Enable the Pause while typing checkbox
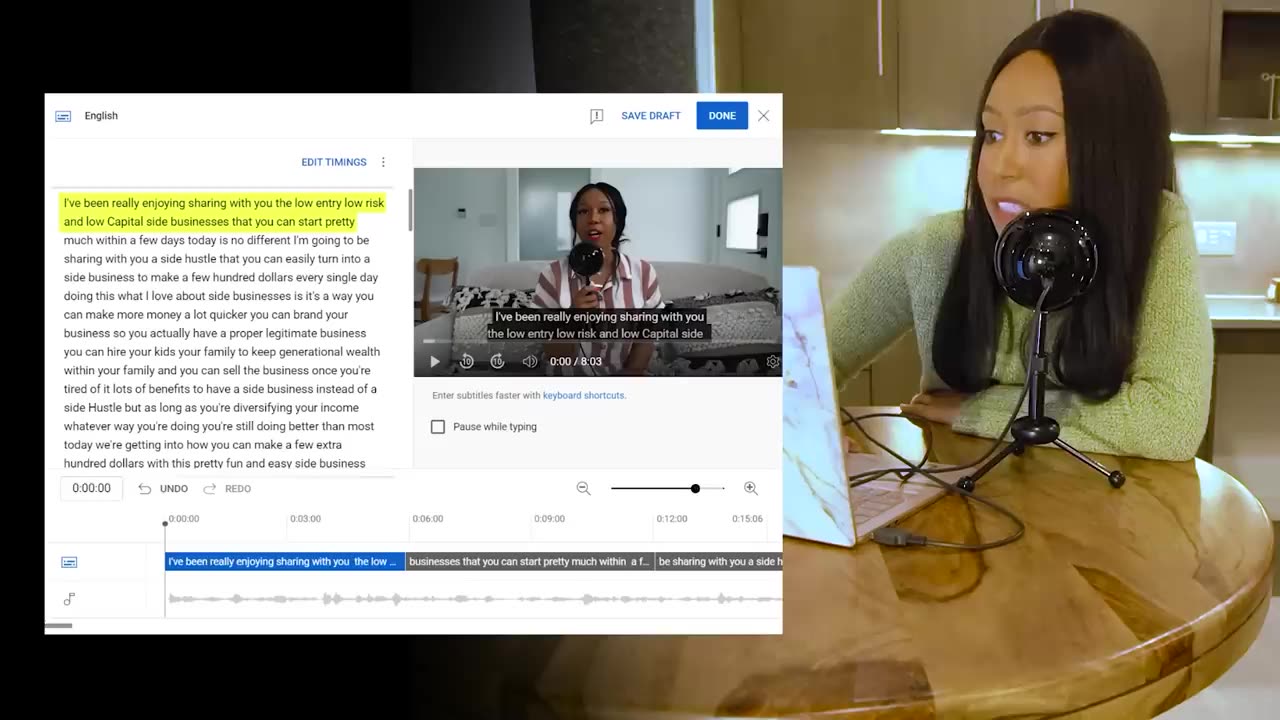1280x720 pixels. click(x=438, y=427)
